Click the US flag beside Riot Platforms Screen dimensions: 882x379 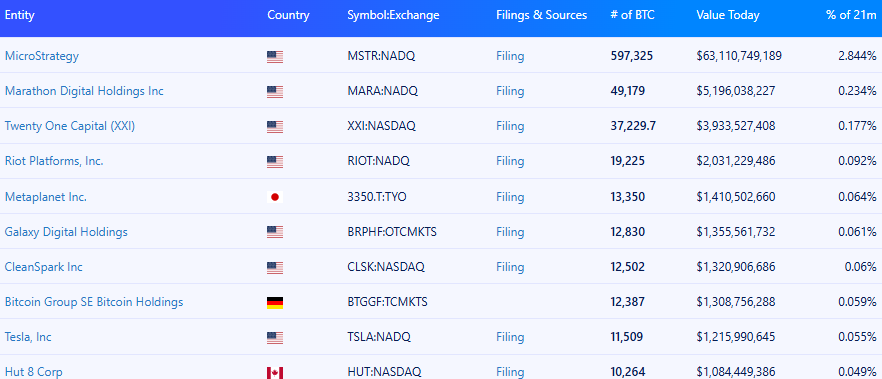pyautogui.click(x=275, y=162)
